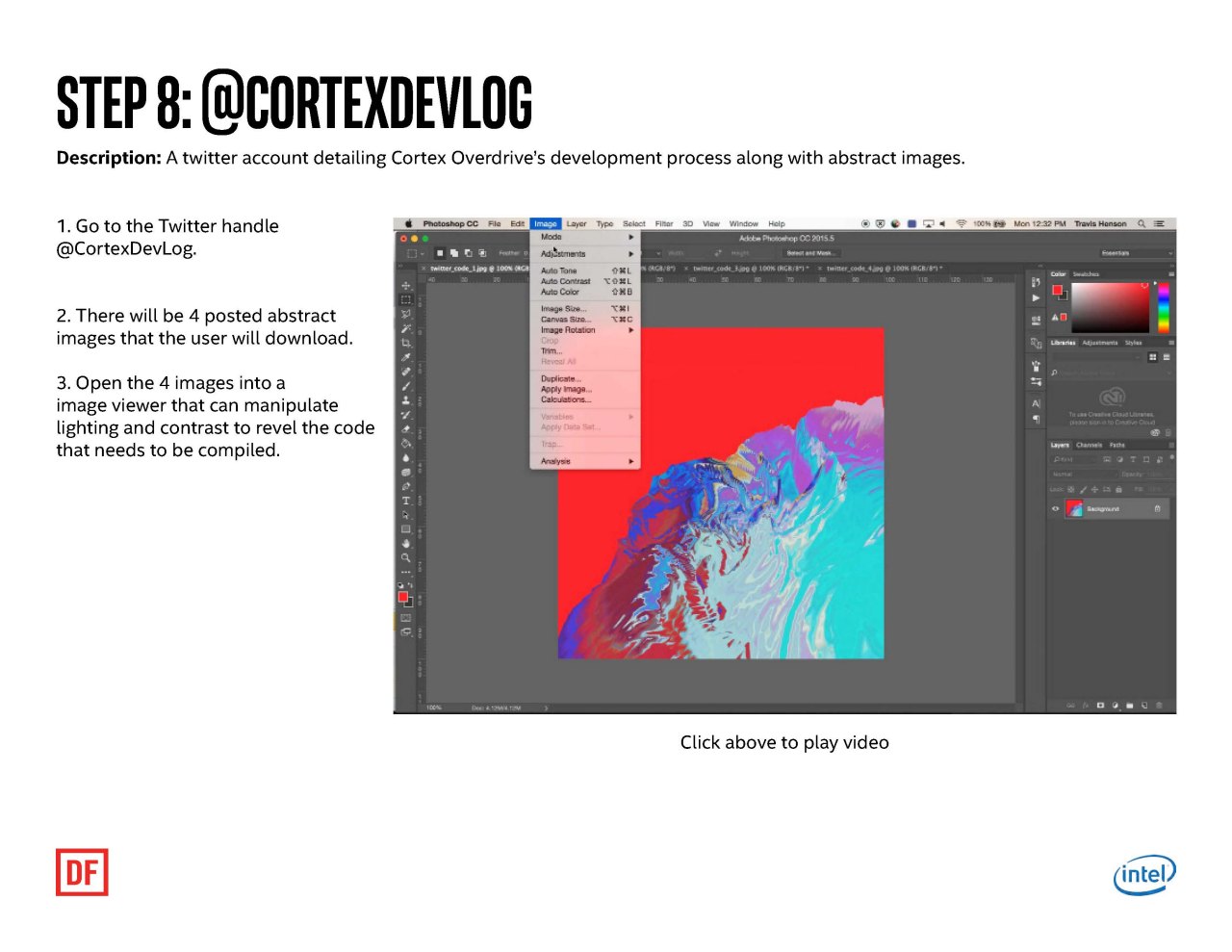Screen dimensions: 1232x952
Task: Select the History Brush tool
Action: pyautogui.click(x=406, y=415)
